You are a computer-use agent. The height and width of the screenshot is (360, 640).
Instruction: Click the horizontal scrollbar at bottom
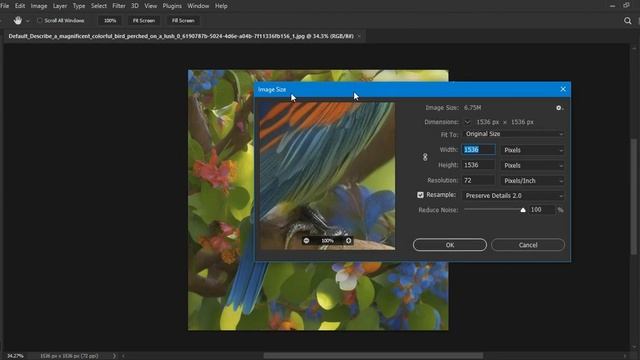point(373,356)
